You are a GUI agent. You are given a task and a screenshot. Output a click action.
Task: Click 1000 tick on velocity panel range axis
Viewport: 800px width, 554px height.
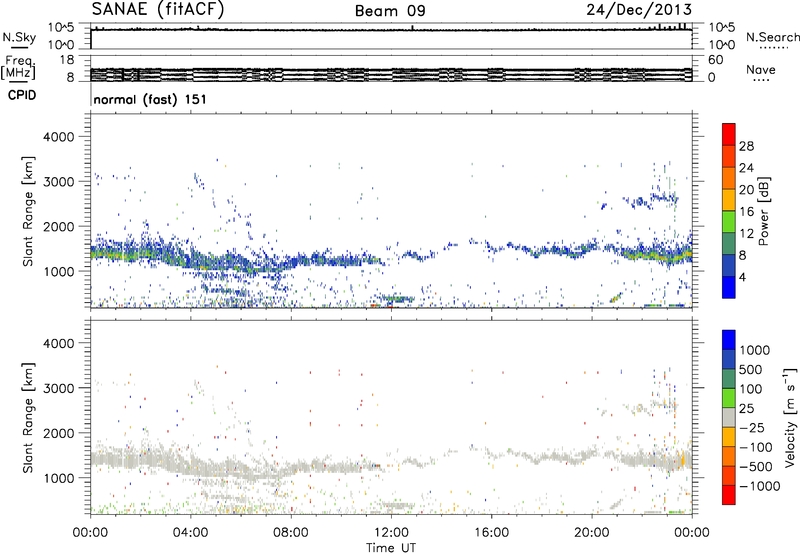tap(58, 478)
